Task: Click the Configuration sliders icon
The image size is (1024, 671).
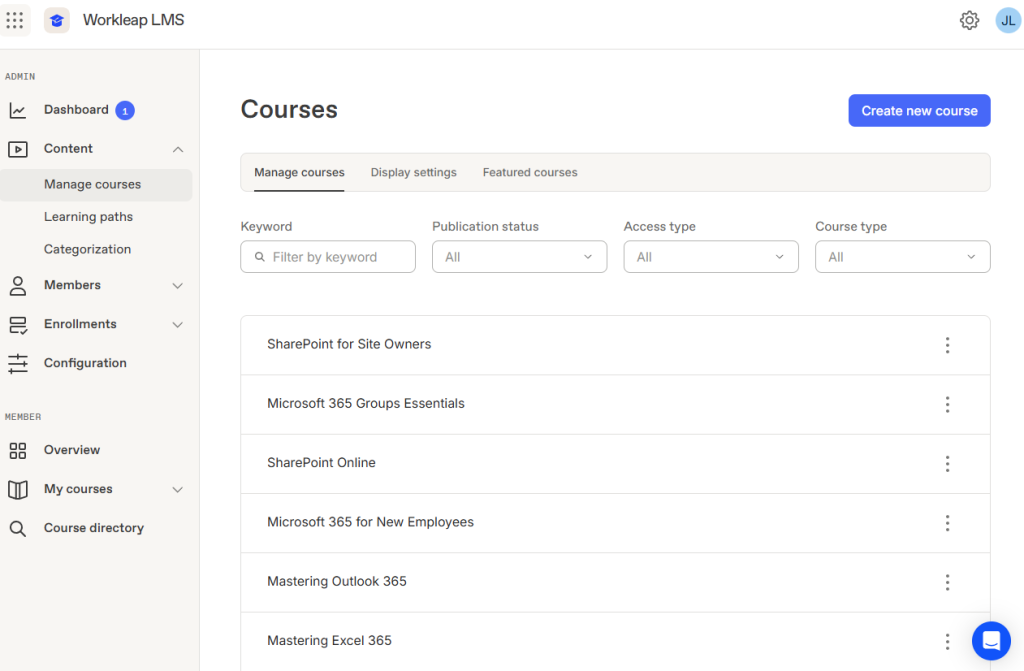Action: [x=18, y=363]
